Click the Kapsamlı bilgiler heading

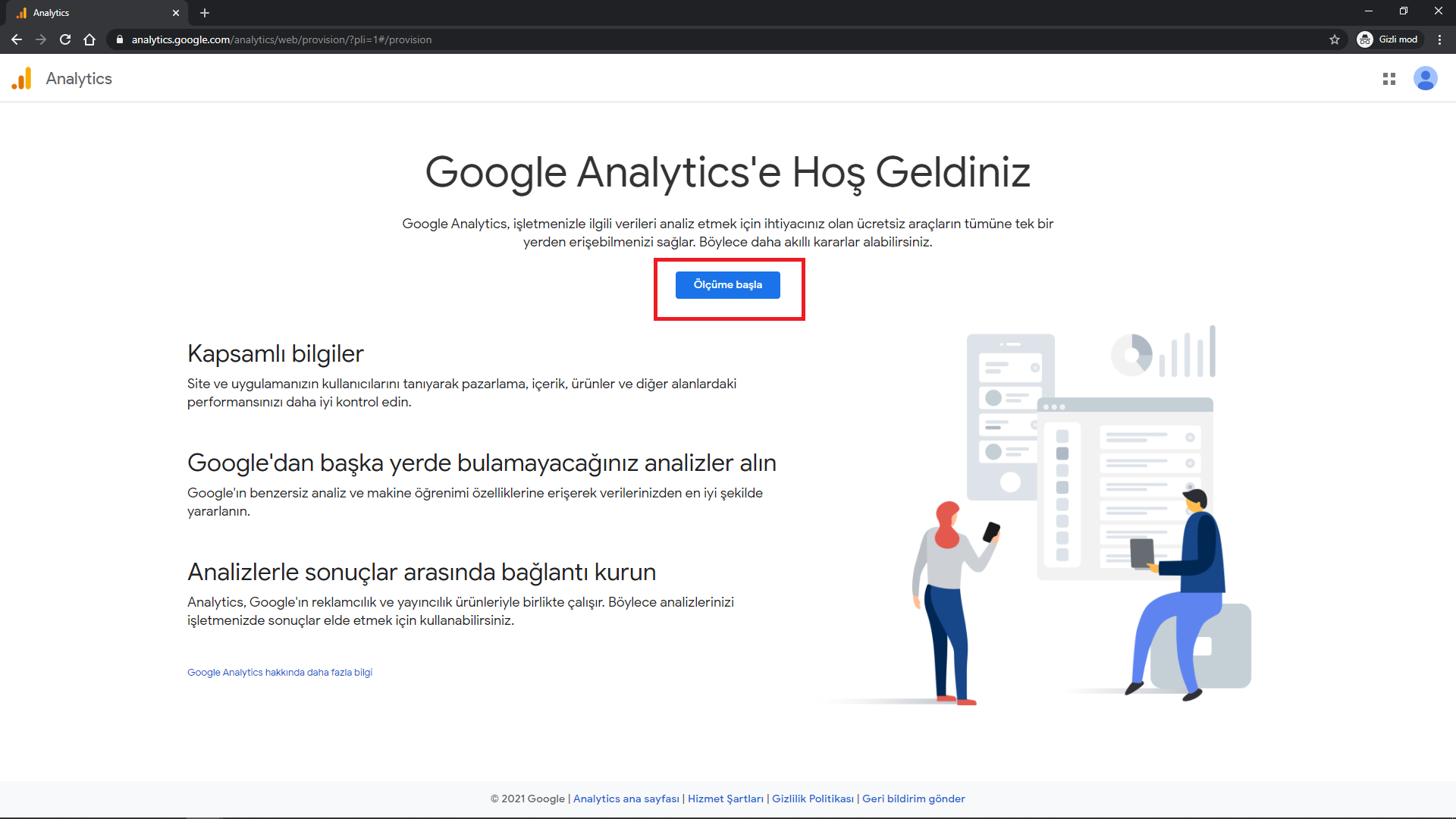click(275, 354)
